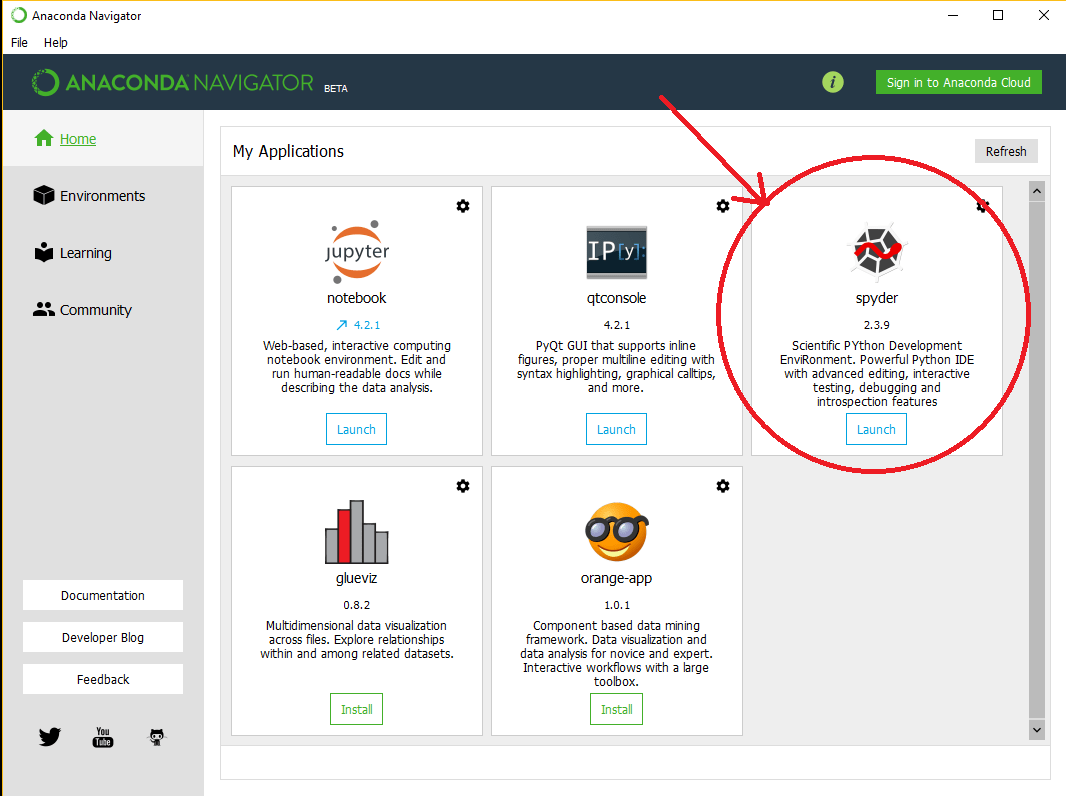The width and height of the screenshot is (1066, 796).
Task: Click the orange-app version 1.0.1 text
Action: pos(617,605)
